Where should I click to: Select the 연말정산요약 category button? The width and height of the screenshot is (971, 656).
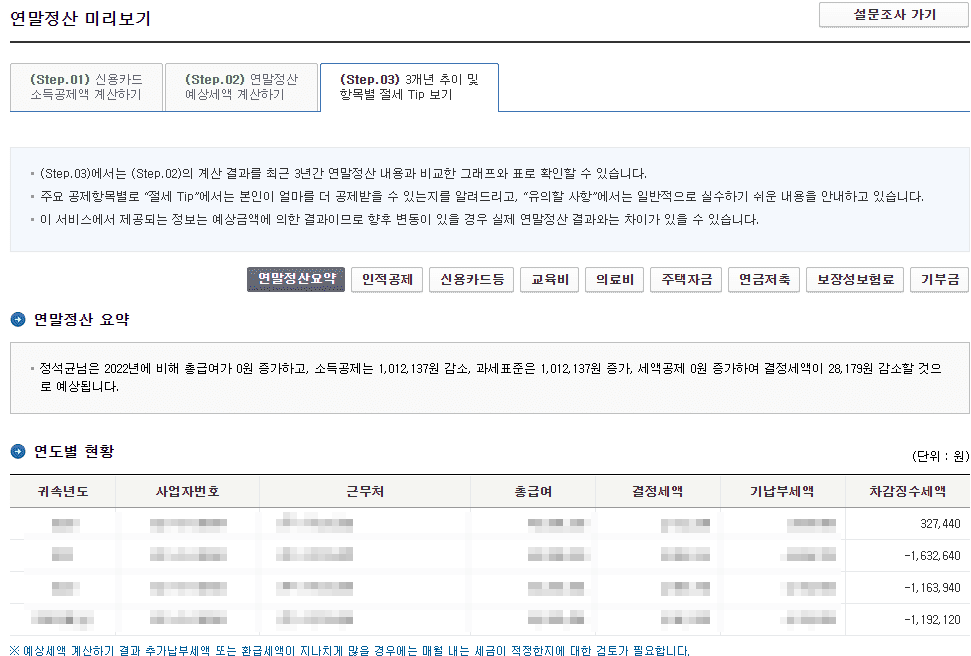[x=296, y=279]
